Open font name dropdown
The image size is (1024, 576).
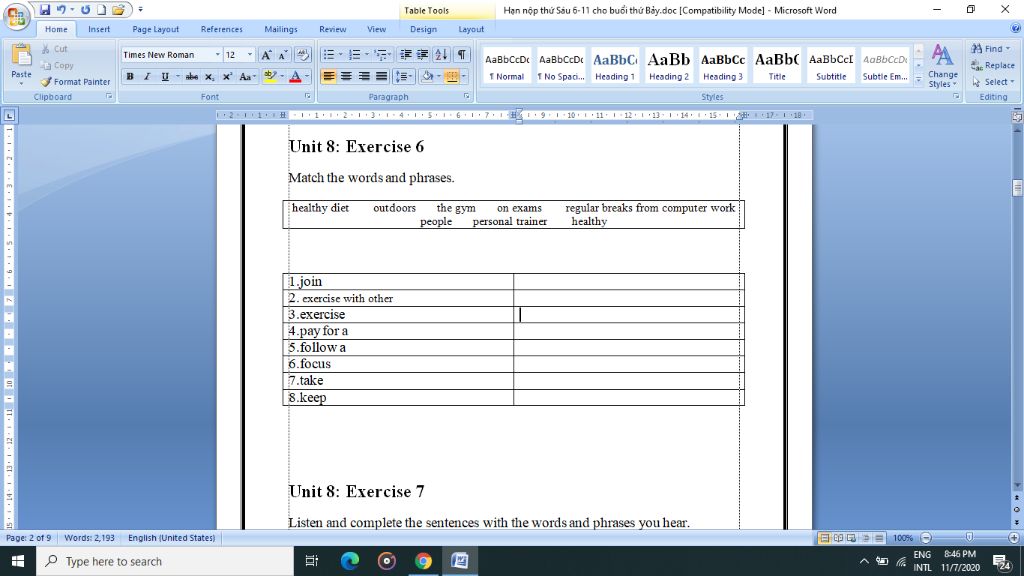[x=217, y=55]
